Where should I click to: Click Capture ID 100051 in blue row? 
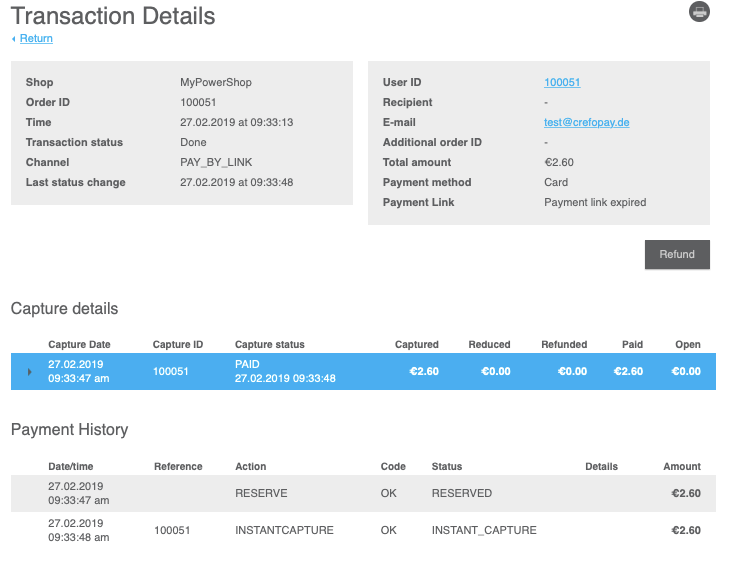[x=170, y=372]
